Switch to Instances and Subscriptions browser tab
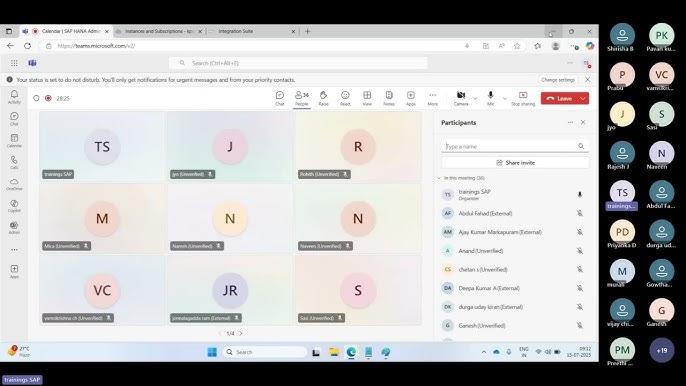Viewport: 686px width, 386px height. [x=158, y=31]
